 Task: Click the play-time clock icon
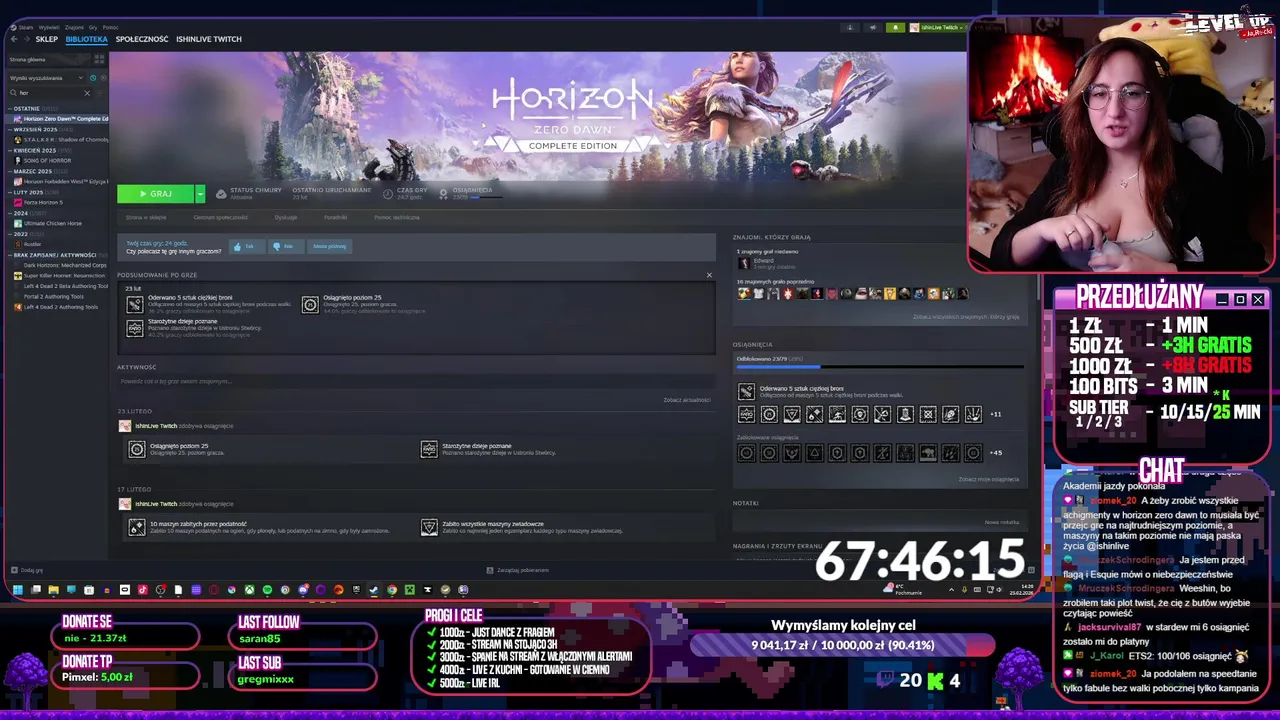(x=387, y=194)
